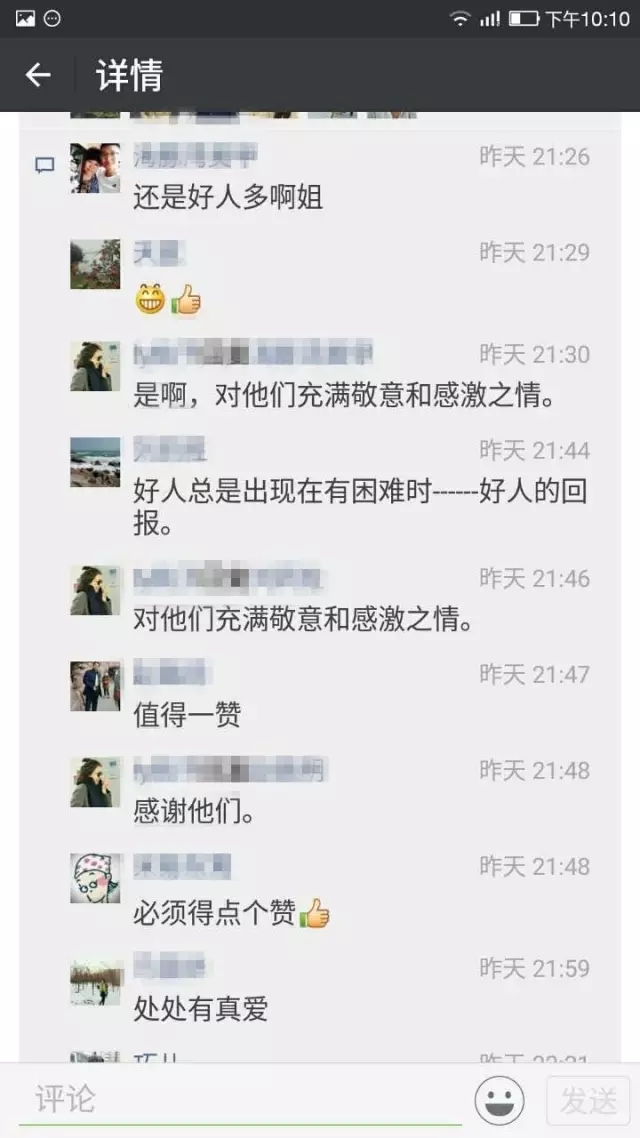Tap seaside avatar at 21:44 comment
This screenshot has height=1138, width=640.
(95, 462)
